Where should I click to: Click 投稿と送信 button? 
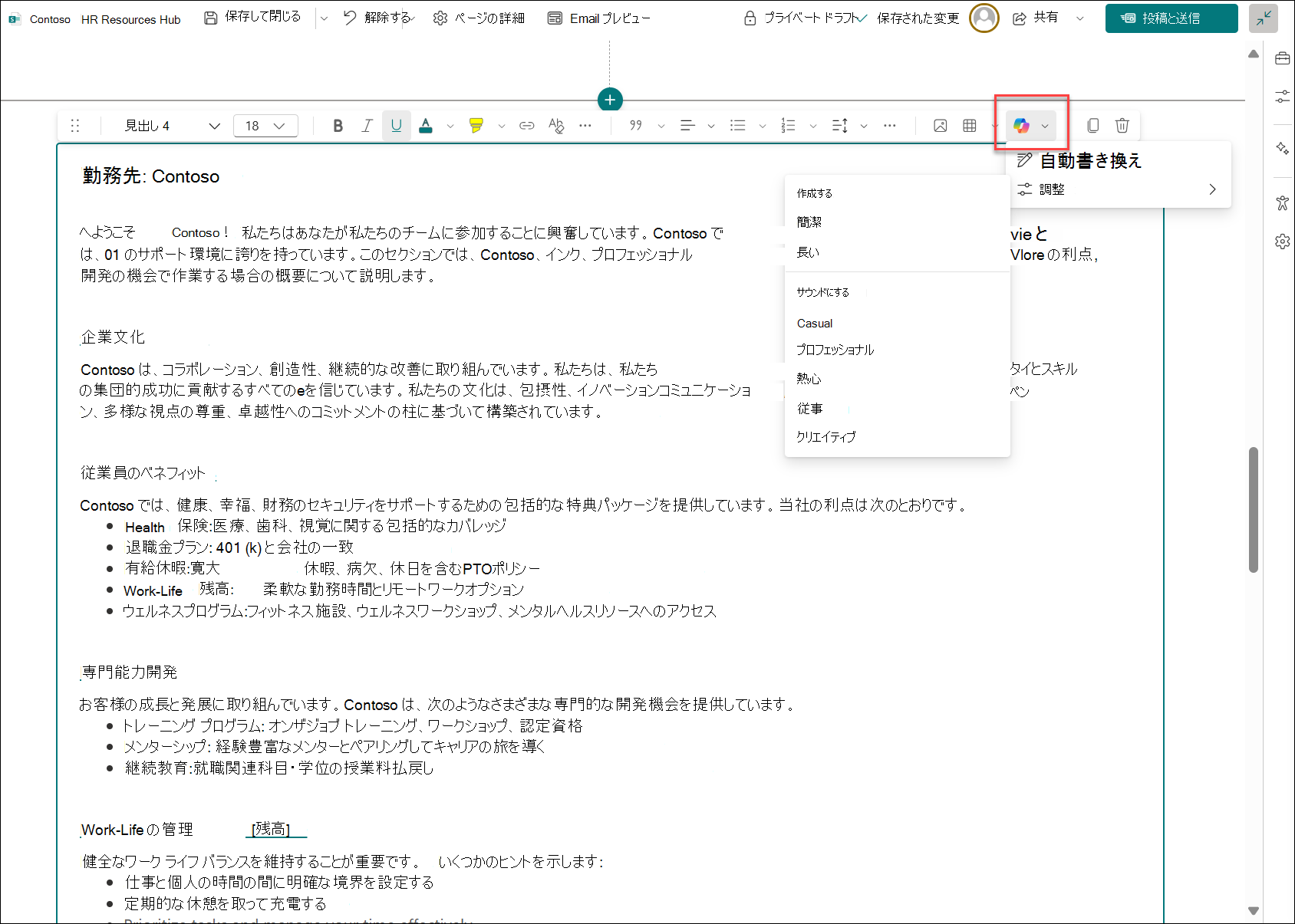click(x=1171, y=18)
